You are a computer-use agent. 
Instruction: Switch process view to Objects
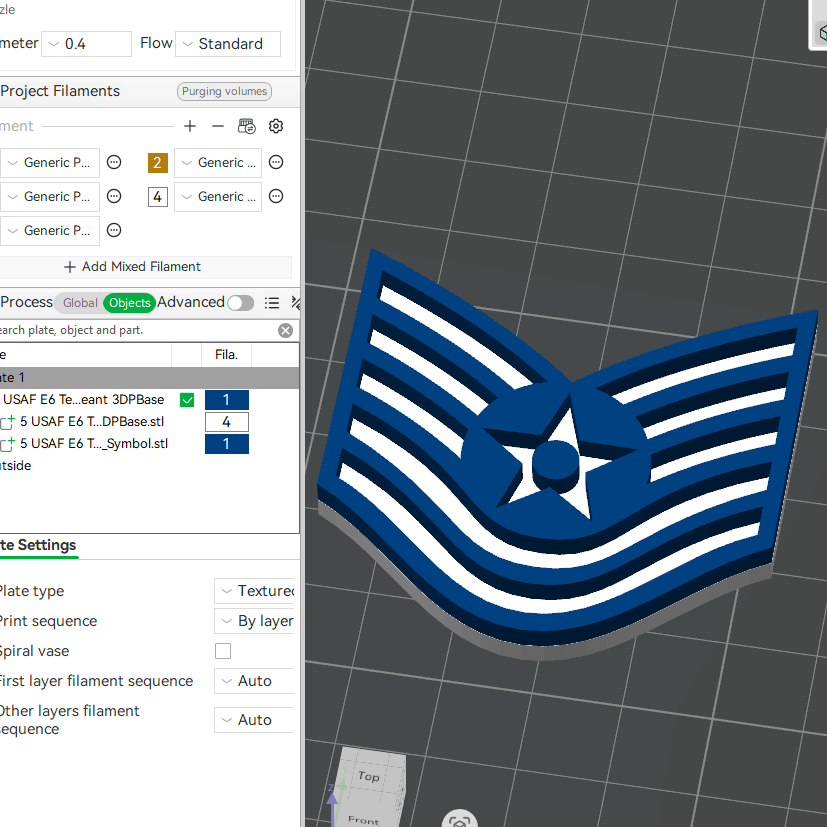pos(130,303)
